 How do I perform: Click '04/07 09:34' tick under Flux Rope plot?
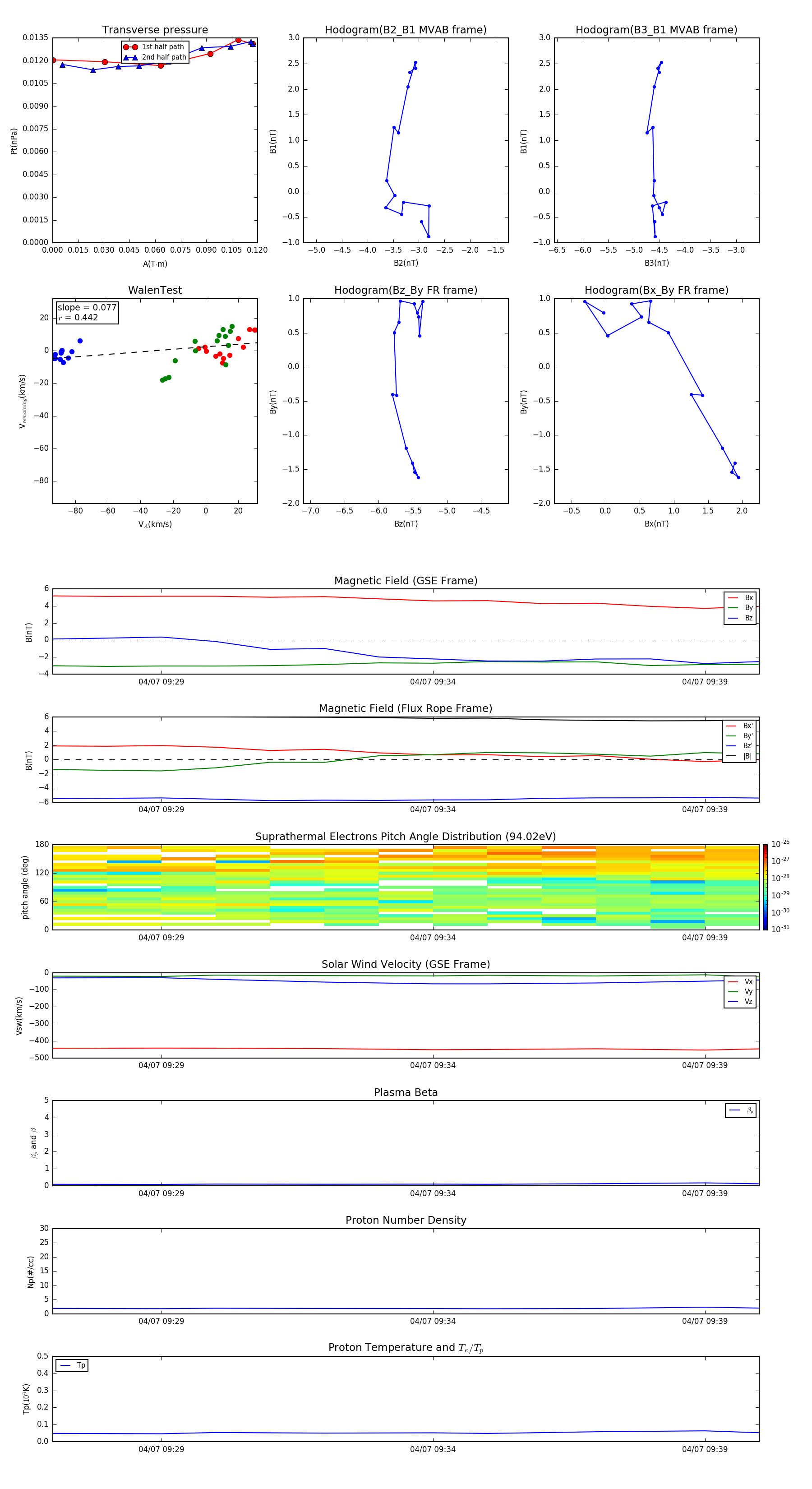tap(433, 810)
